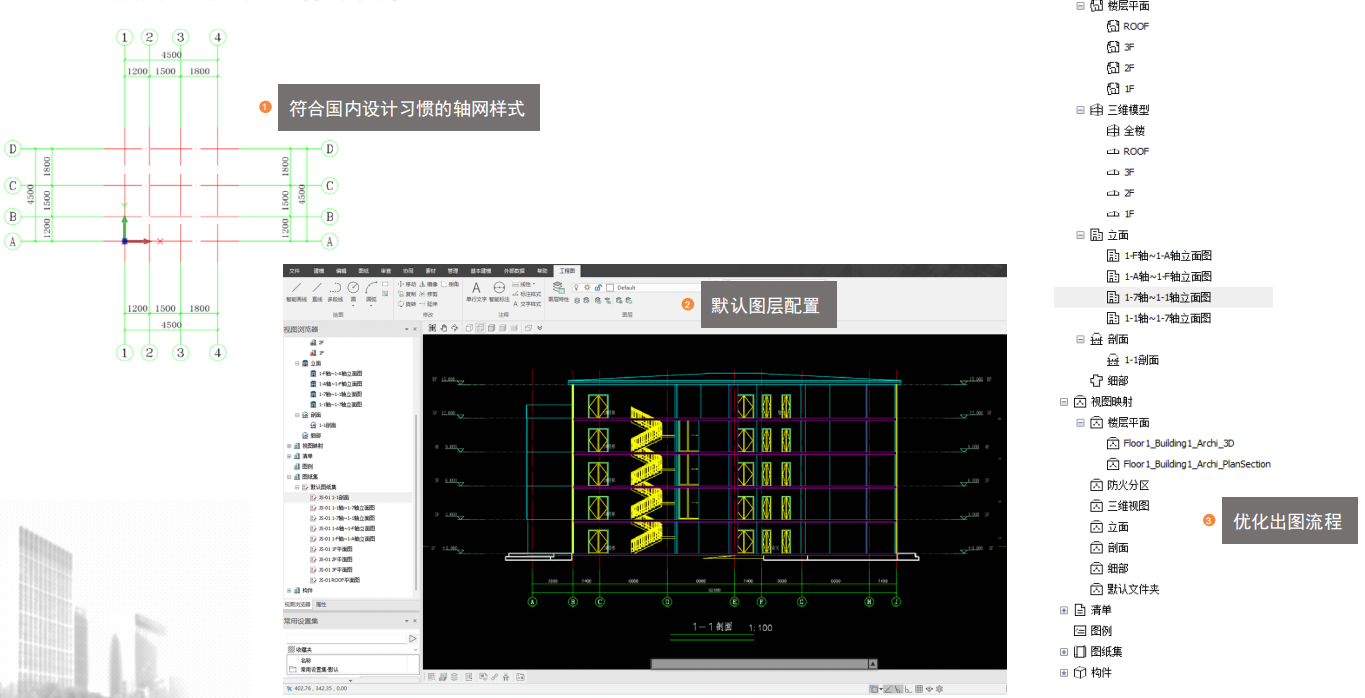Image resolution: width=1365 pixels, height=698 pixels.
Task: Select the 圆 (Circle) drawing tool
Action: (352, 289)
